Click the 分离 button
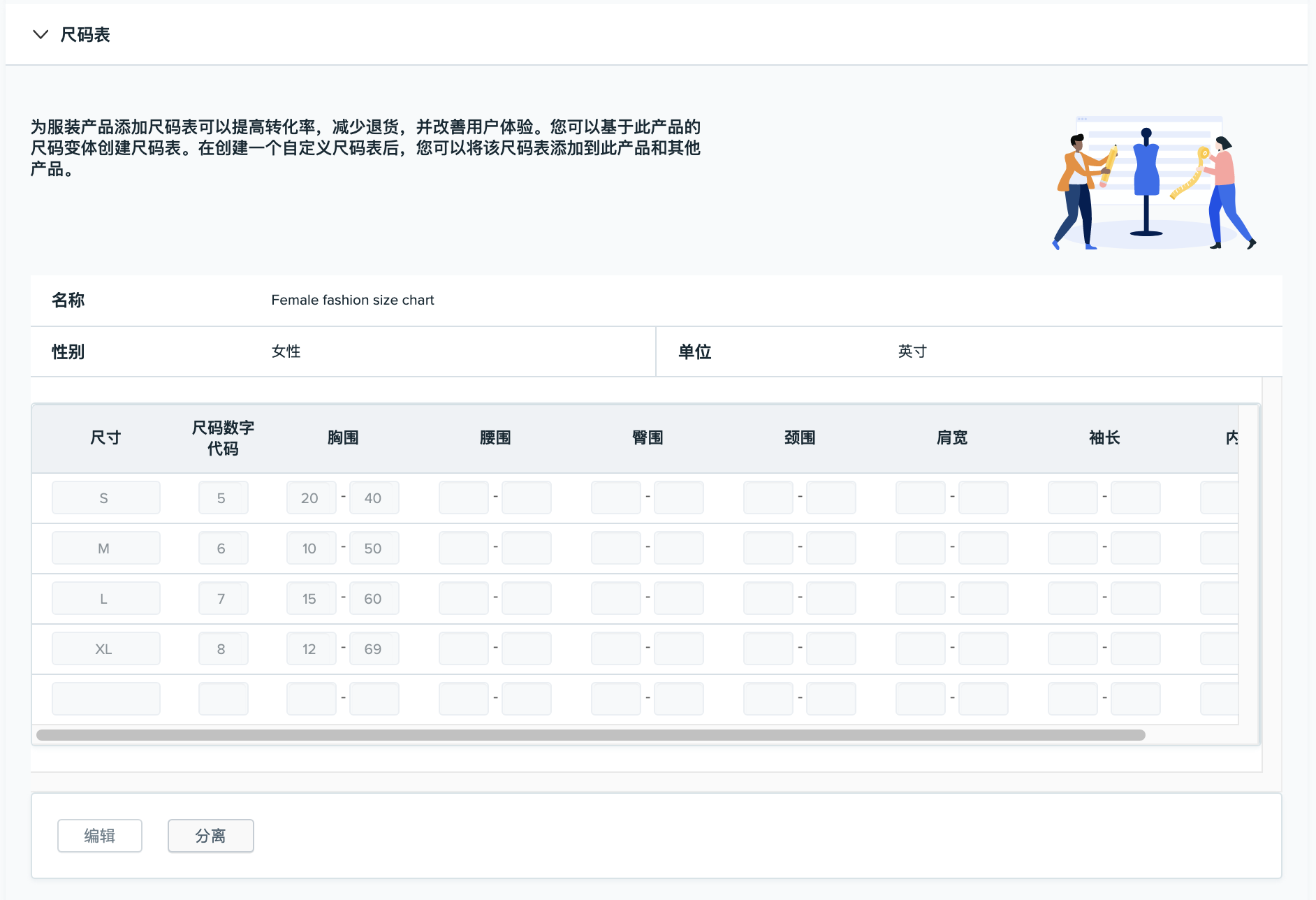The width and height of the screenshot is (1316, 900). point(210,835)
